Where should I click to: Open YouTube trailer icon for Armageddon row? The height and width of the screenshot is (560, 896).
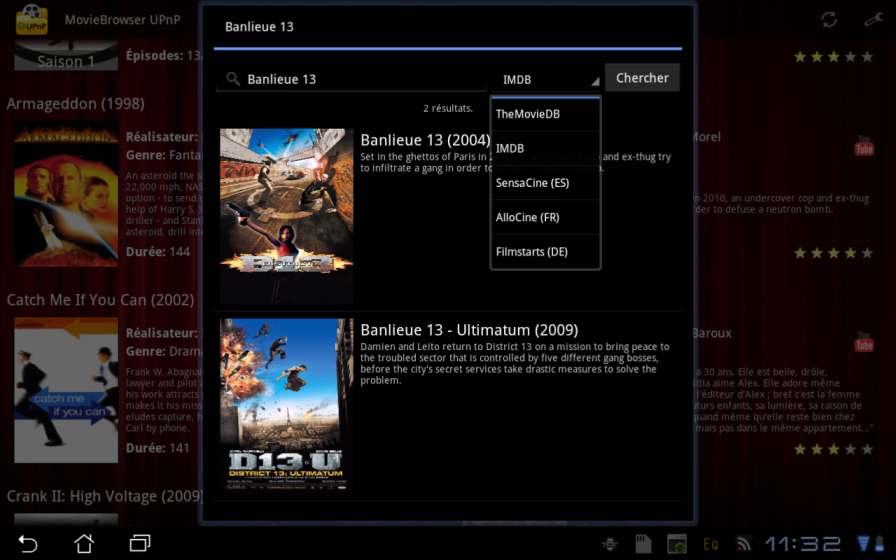[x=863, y=146]
